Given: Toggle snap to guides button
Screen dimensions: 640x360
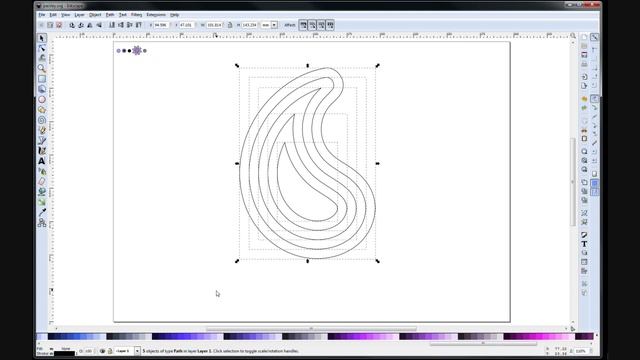Looking at the screenshot, I should click(x=594, y=192).
